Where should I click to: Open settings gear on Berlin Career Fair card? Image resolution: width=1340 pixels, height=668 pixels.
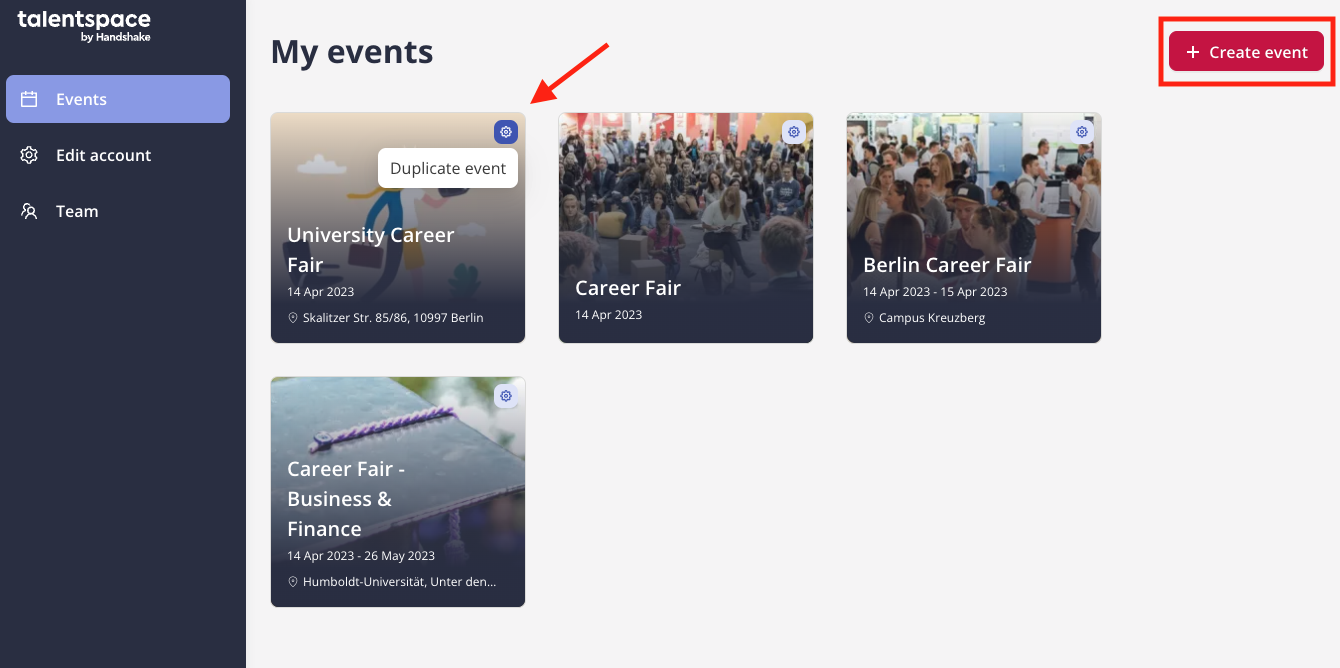[x=1082, y=132]
